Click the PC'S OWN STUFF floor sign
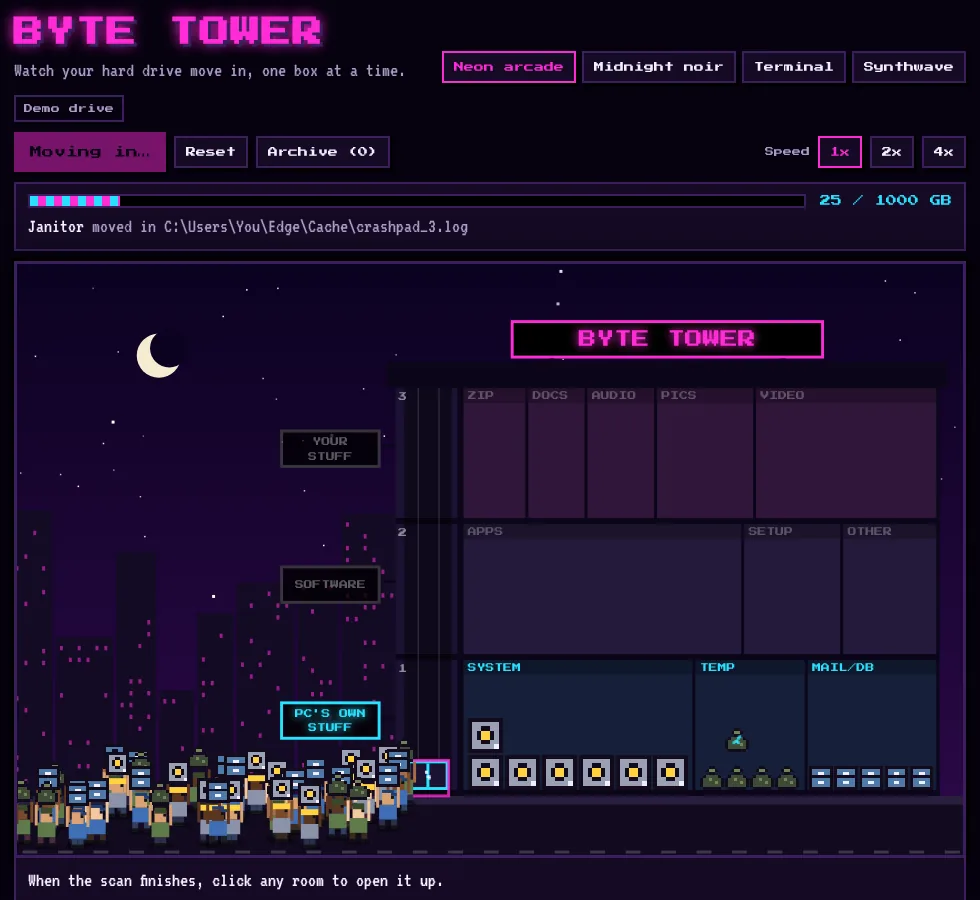Image resolution: width=980 pixels, height=900 pixels. point(330,720)
